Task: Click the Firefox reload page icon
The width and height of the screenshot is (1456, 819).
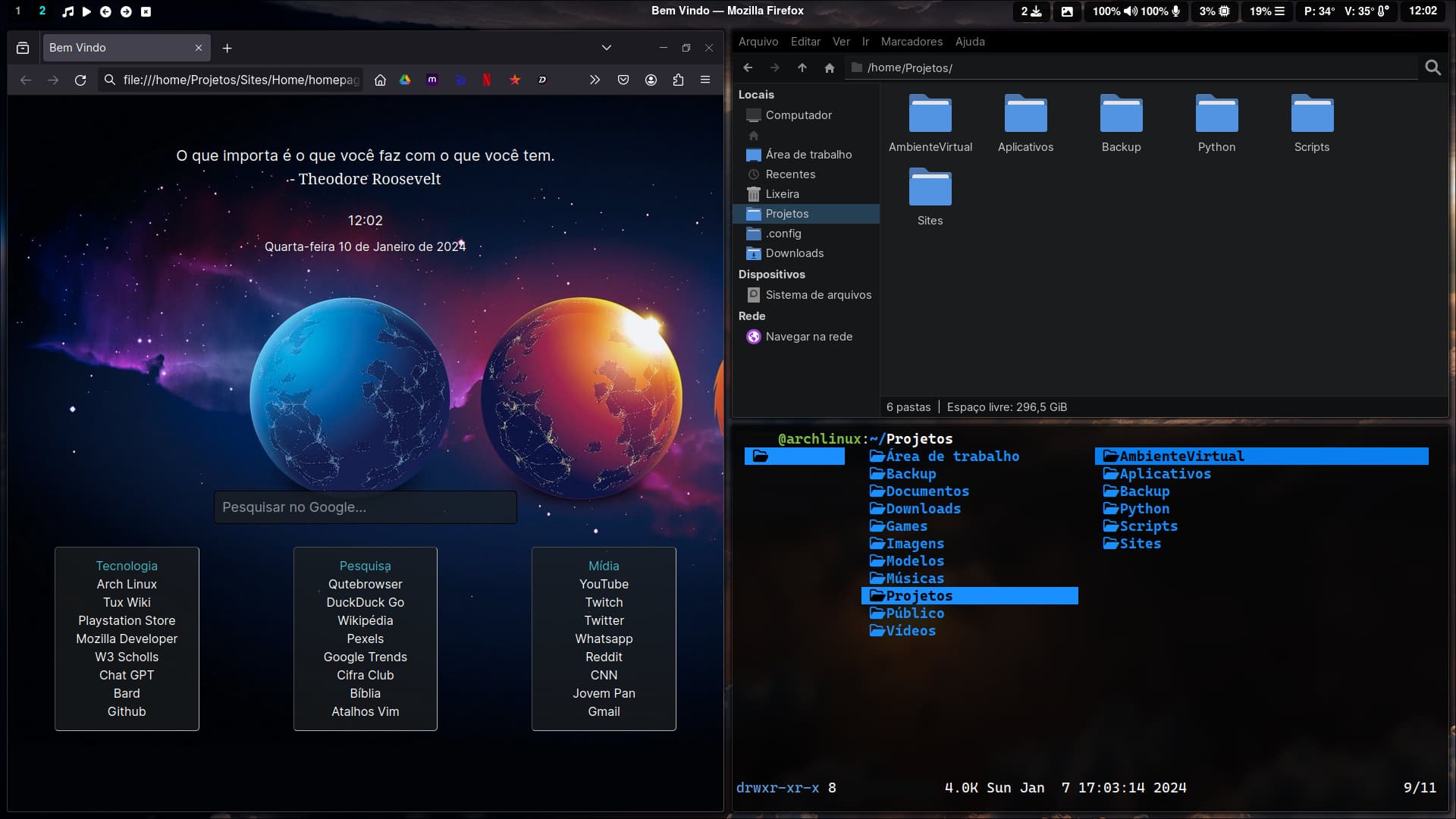Action: coord(80,80)
